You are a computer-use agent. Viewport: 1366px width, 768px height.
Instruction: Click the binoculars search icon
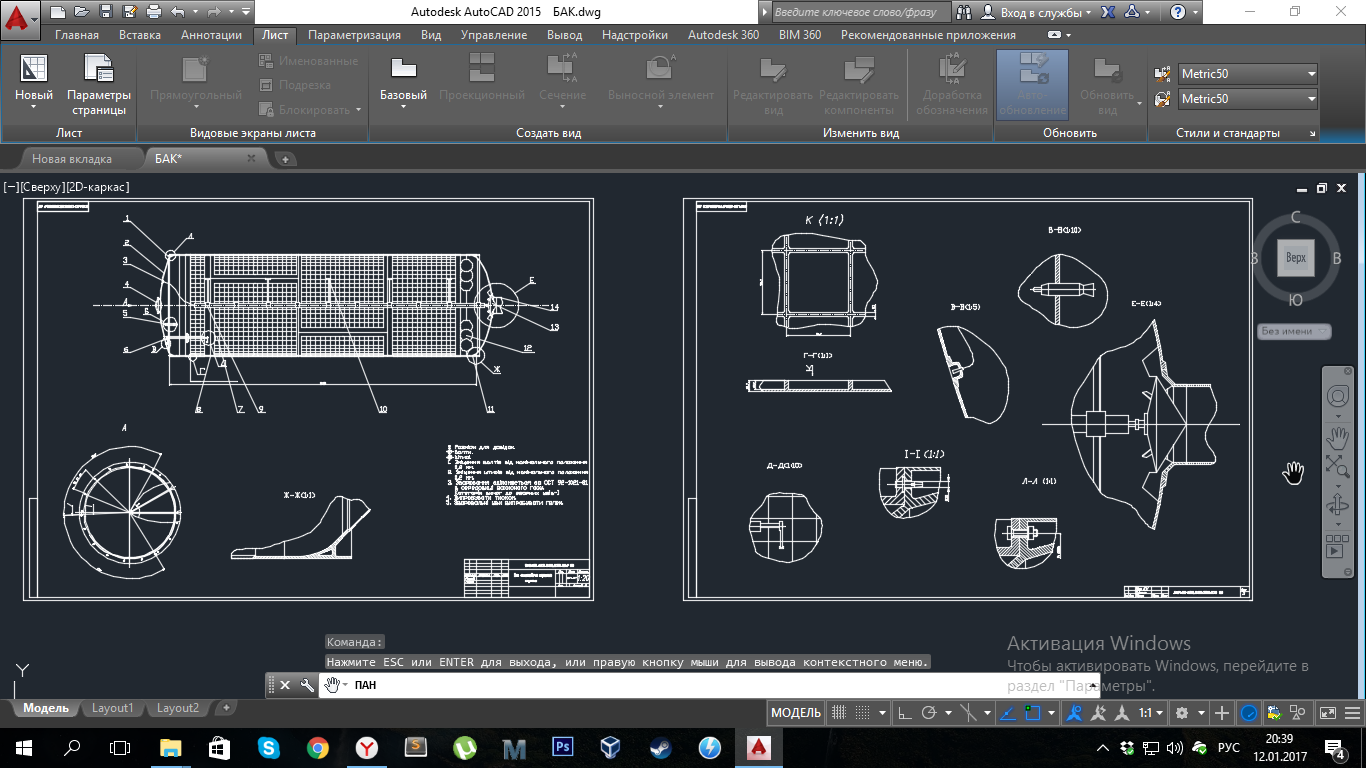coord(964,12)
